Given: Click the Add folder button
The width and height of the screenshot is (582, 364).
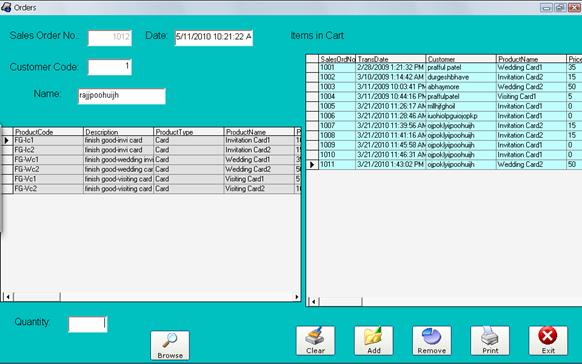Looking at the screenshot, I should pyautogui.click(x=374, y=341).
